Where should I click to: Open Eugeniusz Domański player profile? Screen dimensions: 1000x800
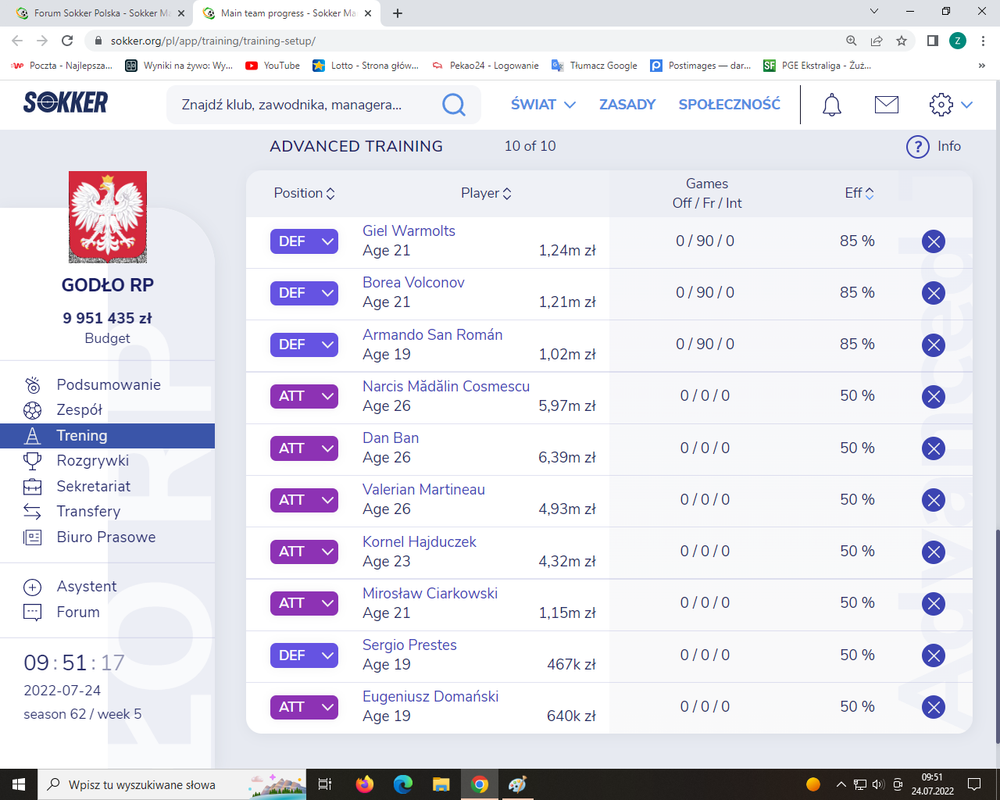tap(430, 697)
